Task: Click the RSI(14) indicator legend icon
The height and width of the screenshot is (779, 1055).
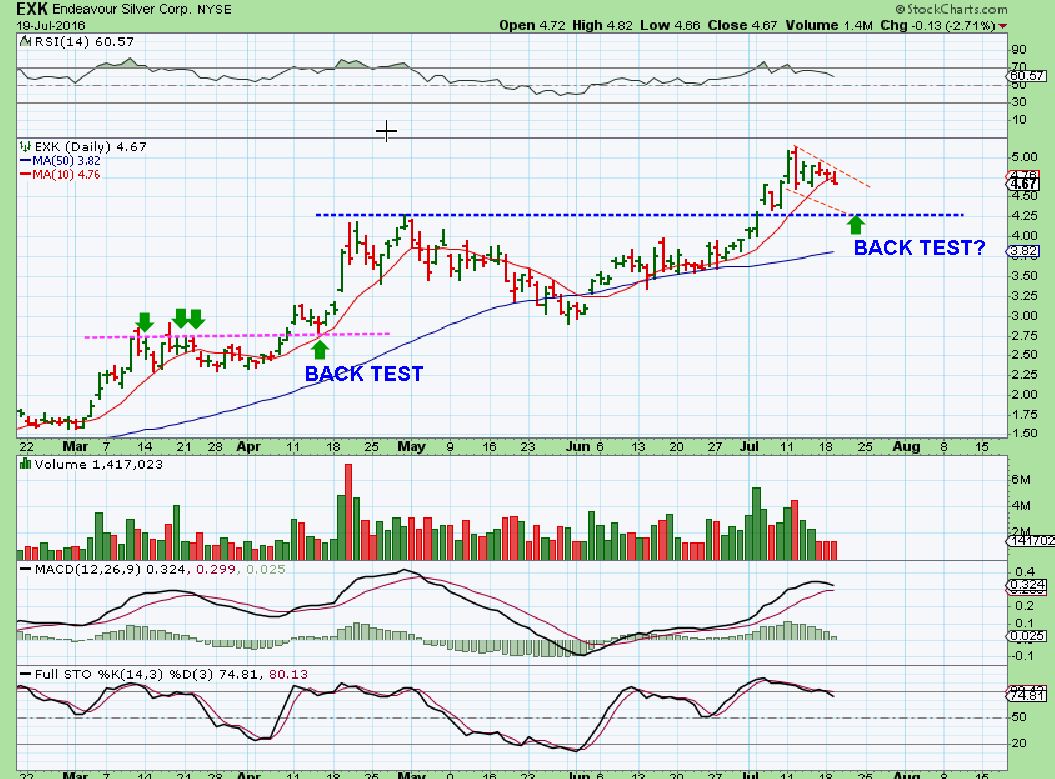Action: click(25, 42)
